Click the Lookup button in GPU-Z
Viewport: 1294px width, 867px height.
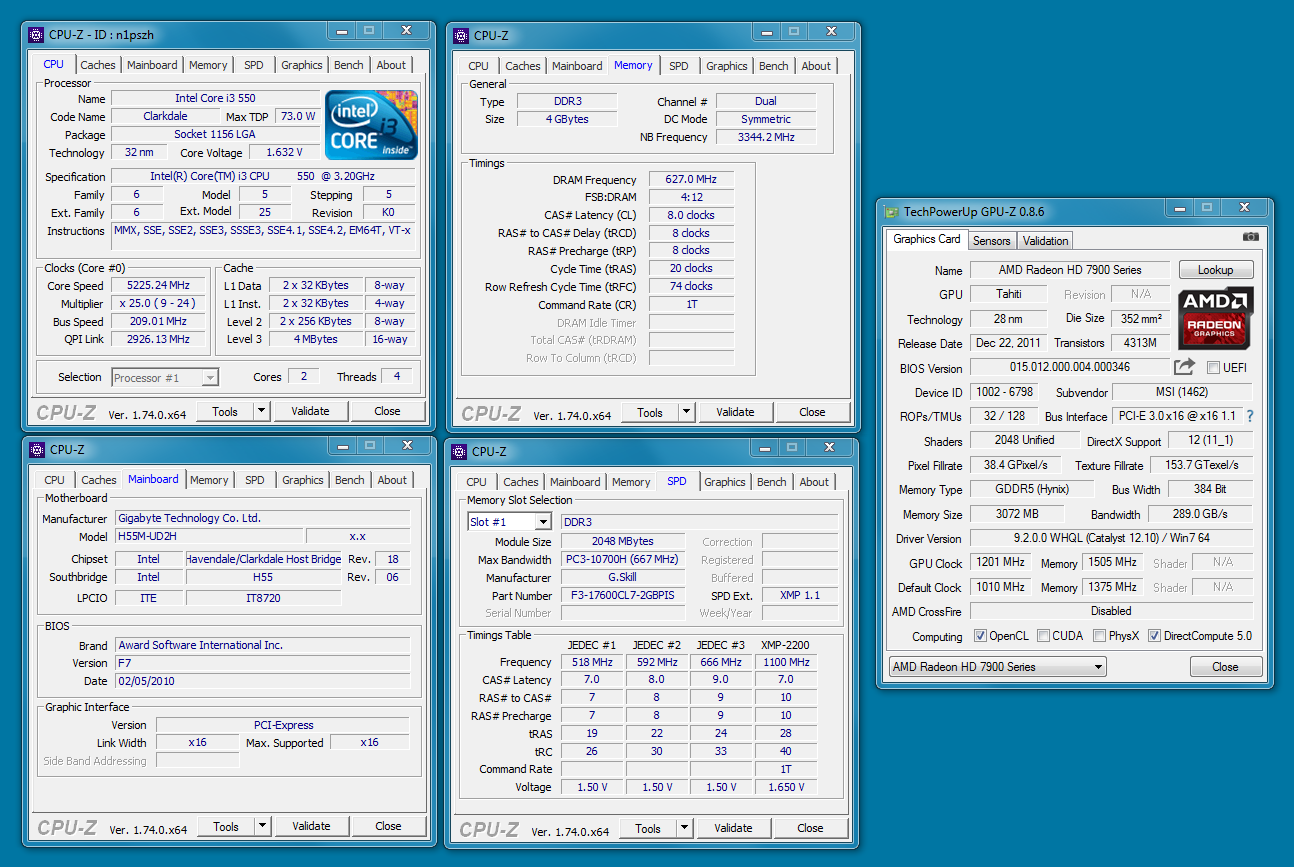tap(1216, 270)
